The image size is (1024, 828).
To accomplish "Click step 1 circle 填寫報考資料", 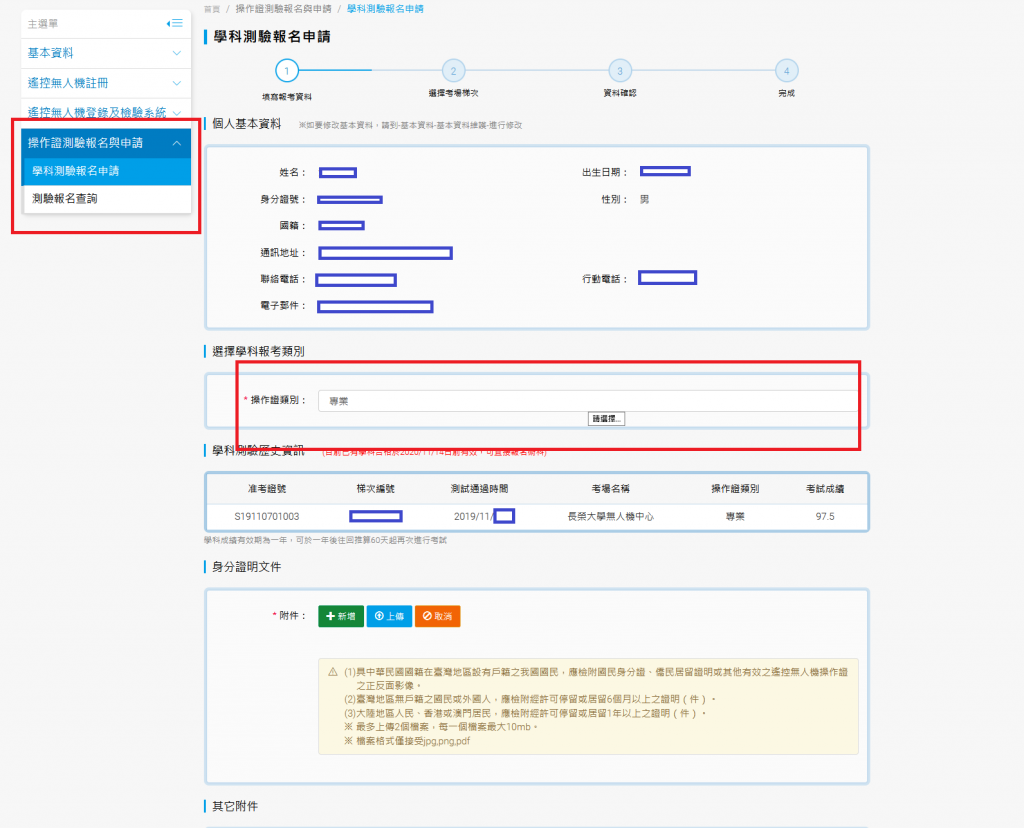I will [287, 71].
